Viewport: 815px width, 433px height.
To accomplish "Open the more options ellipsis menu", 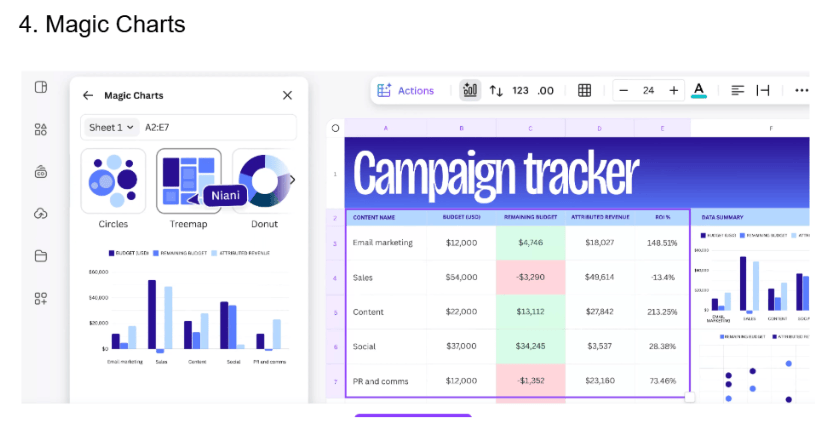I will tap(801, 90).
